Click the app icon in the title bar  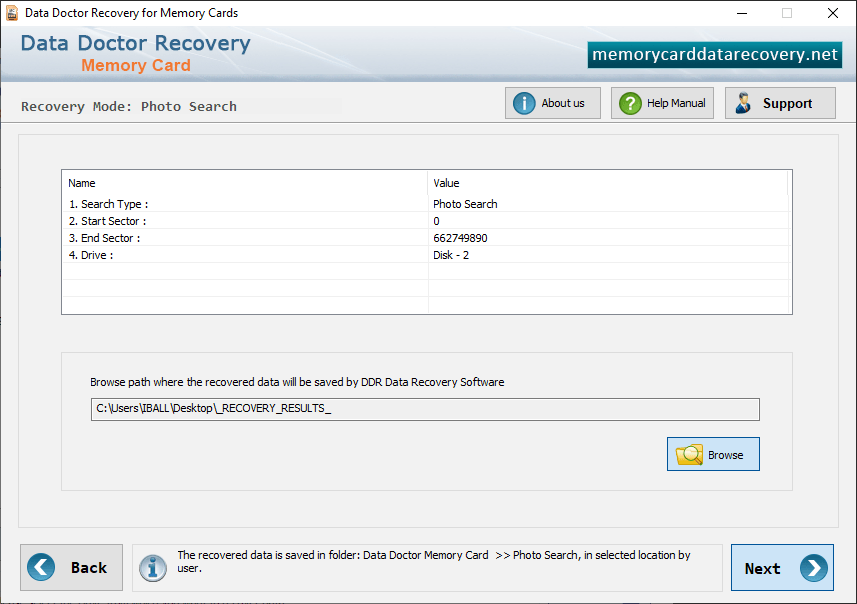12,13
